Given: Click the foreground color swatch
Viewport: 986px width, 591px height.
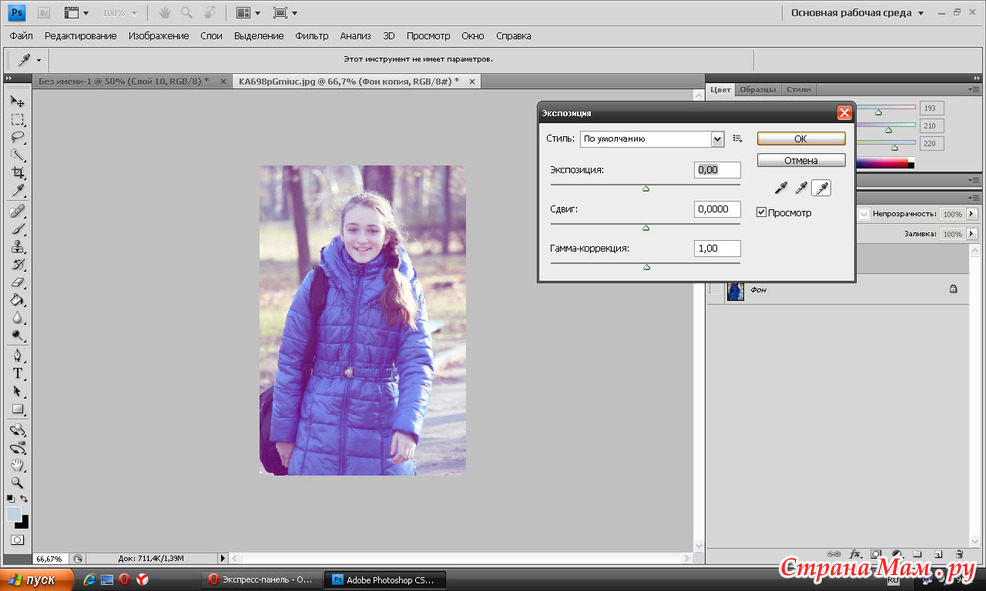Looking at the screenshot, I should coord(13,514).
